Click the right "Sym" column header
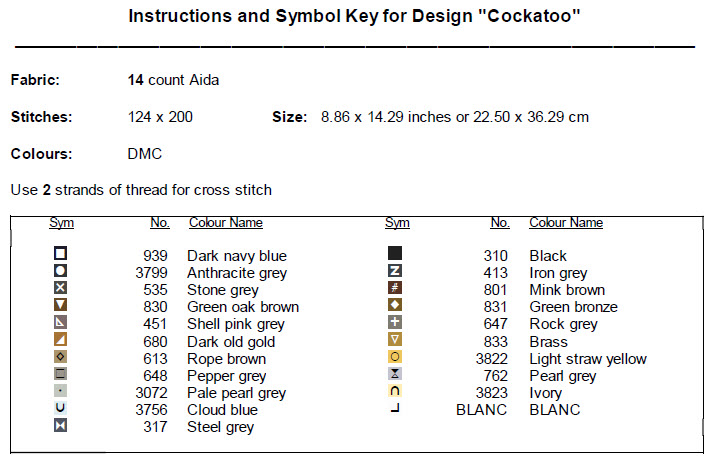Viewport: 717px width, 458px height. pos(397,223)
